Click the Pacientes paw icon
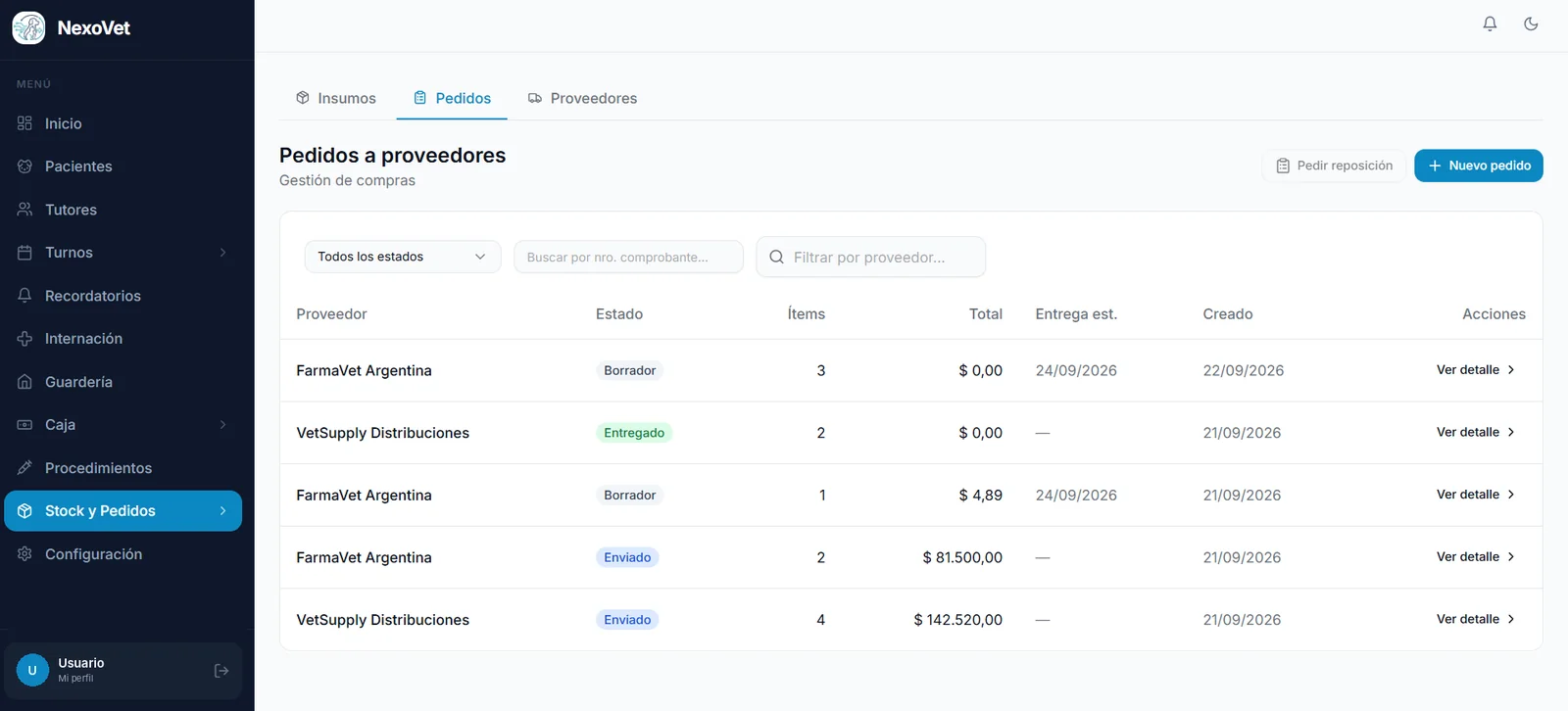The width and height of the screenshot is (1568, 711). tap(24, 166)
